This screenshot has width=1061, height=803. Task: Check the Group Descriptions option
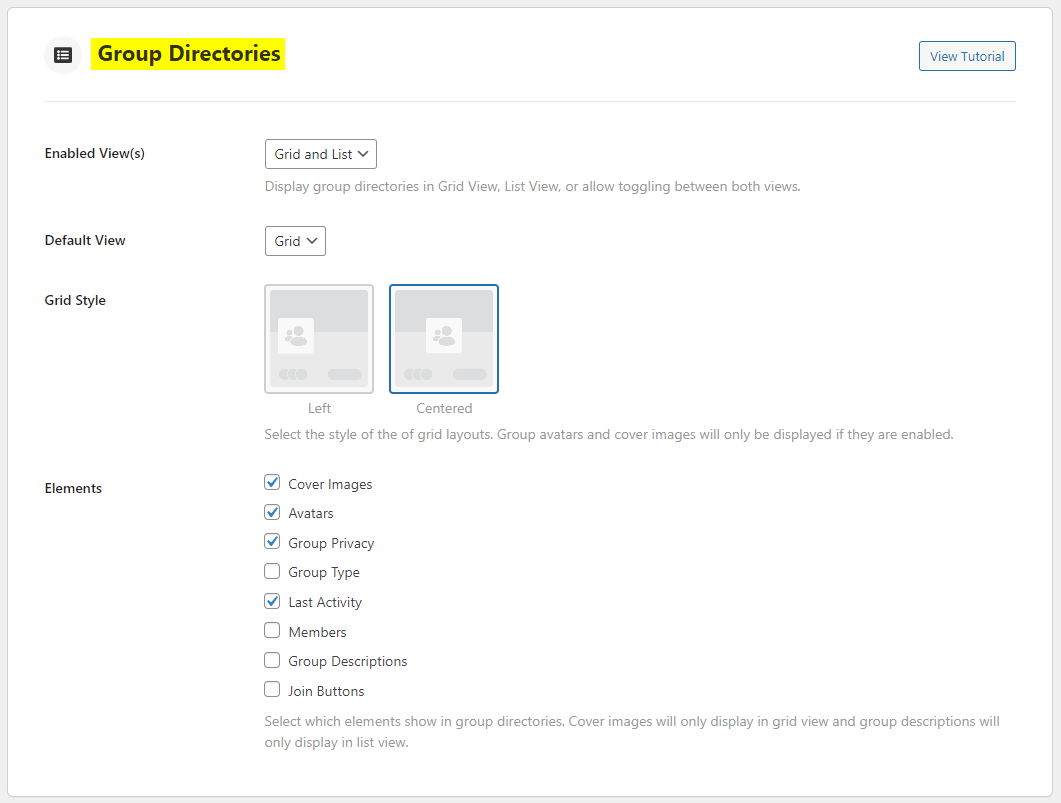(272, 661)
